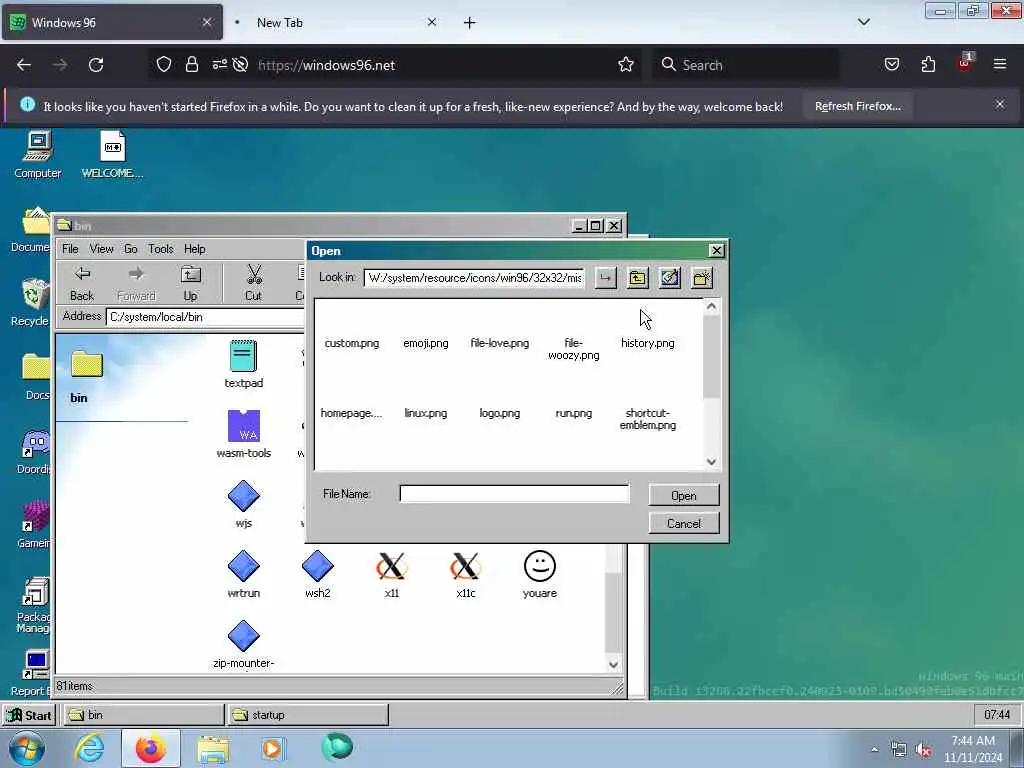Dismiss the Firefox refresh notification bar
The height and width of the screenshot is (768, 1024).
1000,104
